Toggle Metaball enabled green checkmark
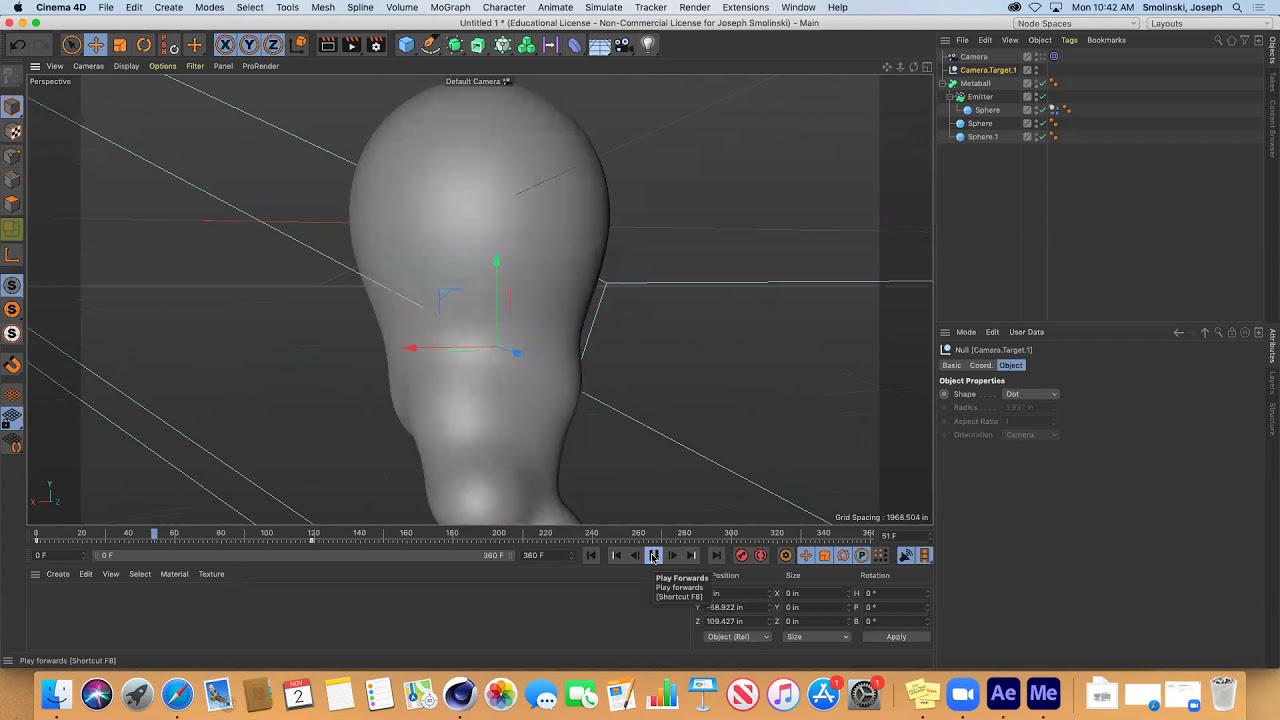The image size is (1280, 720). [x=1041, y=84]
